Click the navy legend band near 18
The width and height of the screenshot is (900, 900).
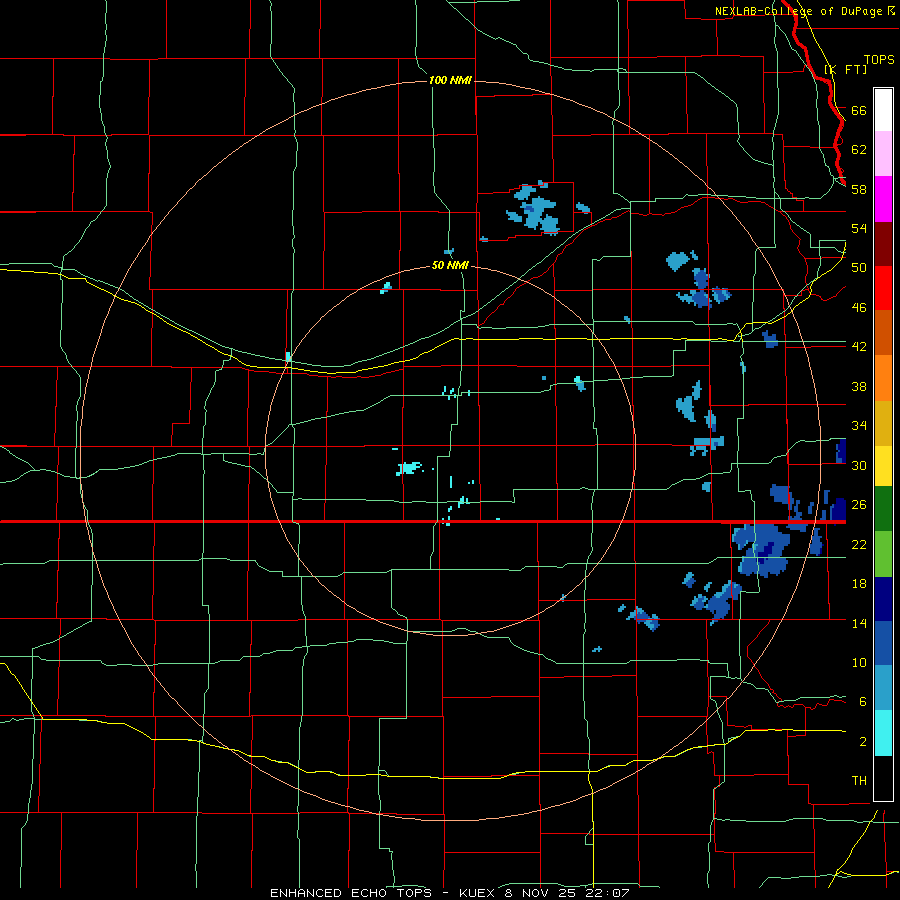[883, 599]
